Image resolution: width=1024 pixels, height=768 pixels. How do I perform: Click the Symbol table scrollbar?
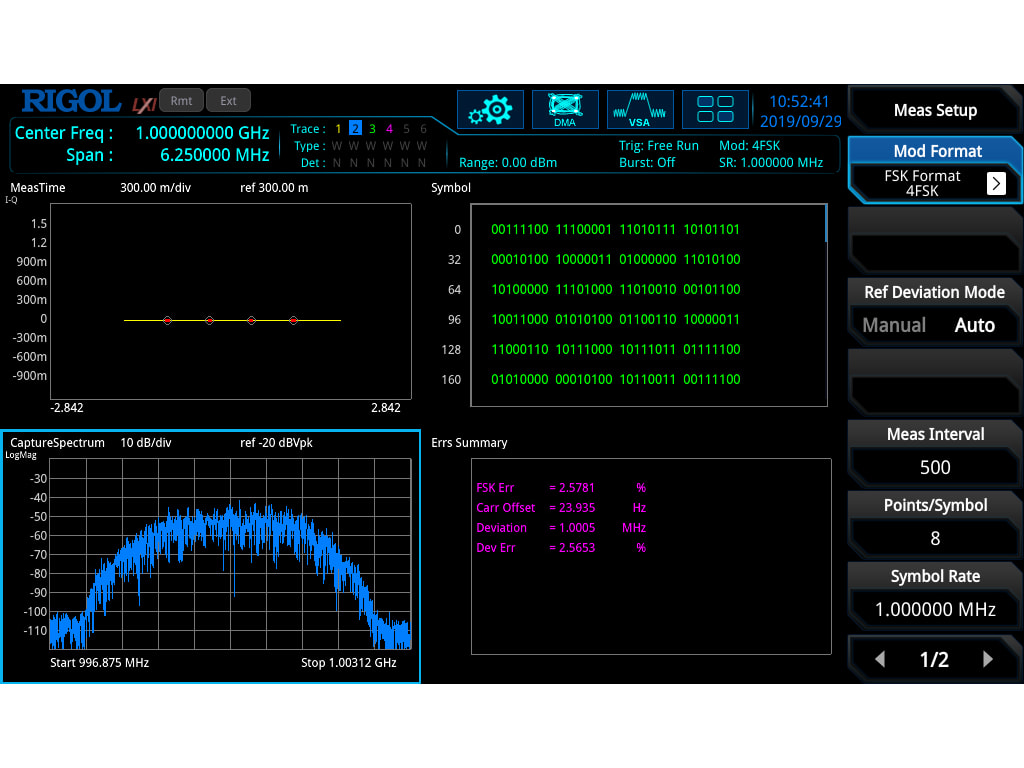[826, 223]
